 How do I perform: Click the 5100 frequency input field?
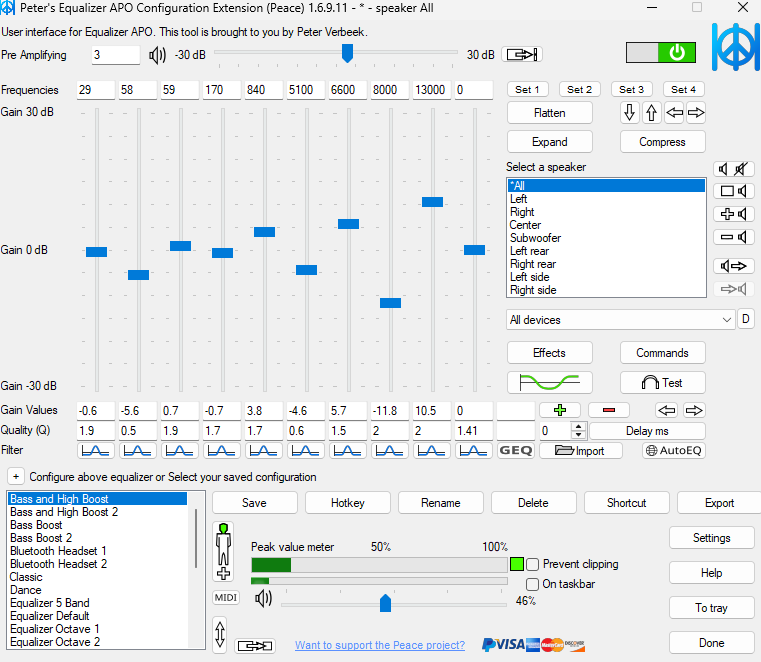(x=305, y=90)
